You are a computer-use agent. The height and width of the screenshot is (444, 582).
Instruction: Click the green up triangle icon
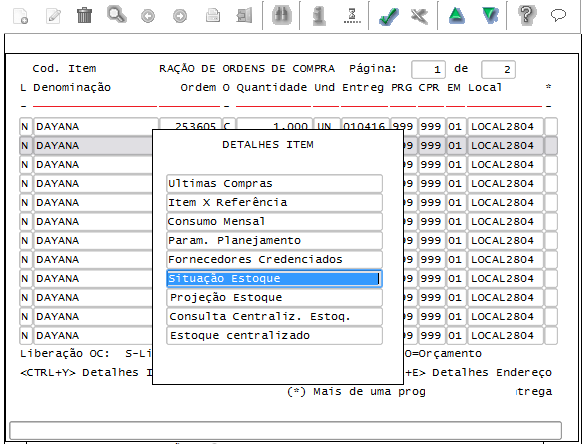(x=457, y=16)
